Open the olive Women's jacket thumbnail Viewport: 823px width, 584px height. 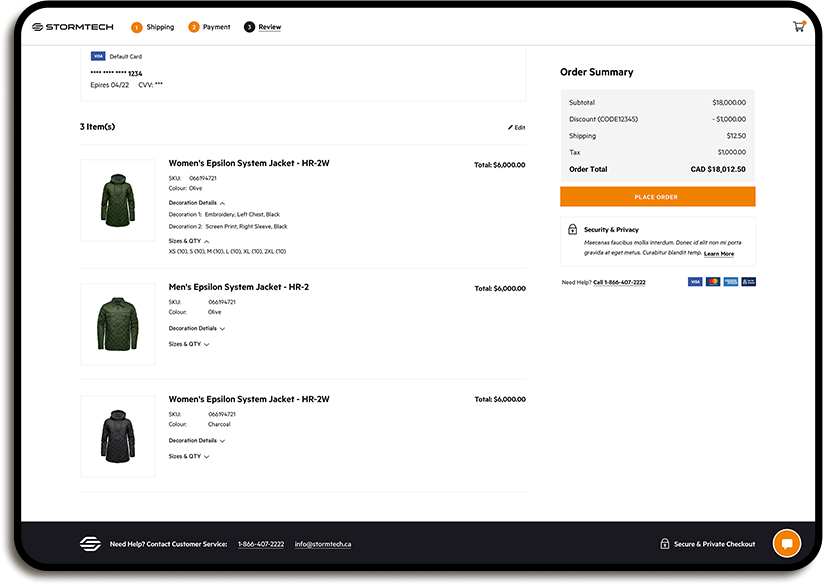[118, 200]
